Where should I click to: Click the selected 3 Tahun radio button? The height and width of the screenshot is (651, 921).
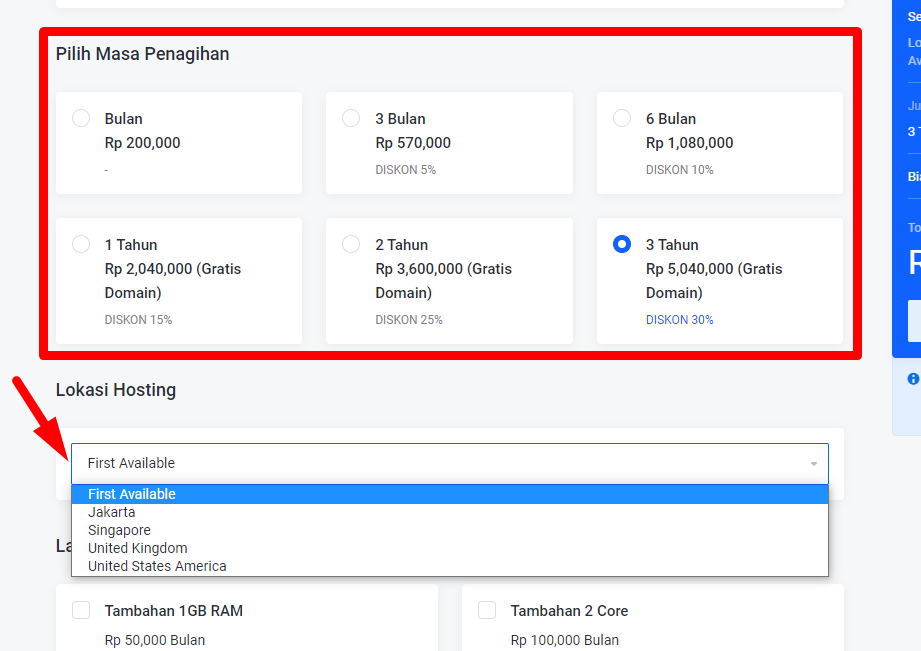[x=622, y=245]
